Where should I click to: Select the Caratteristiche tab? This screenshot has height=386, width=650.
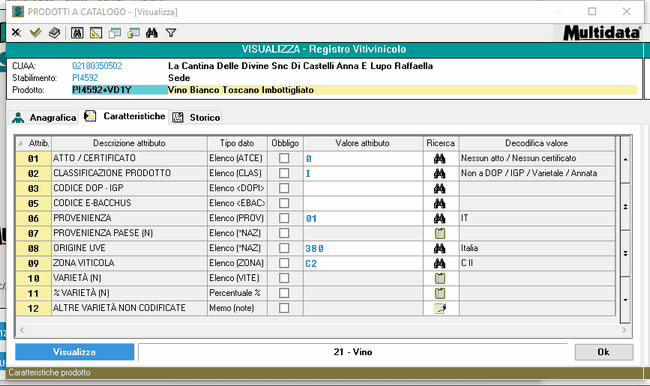click(124, 116)
